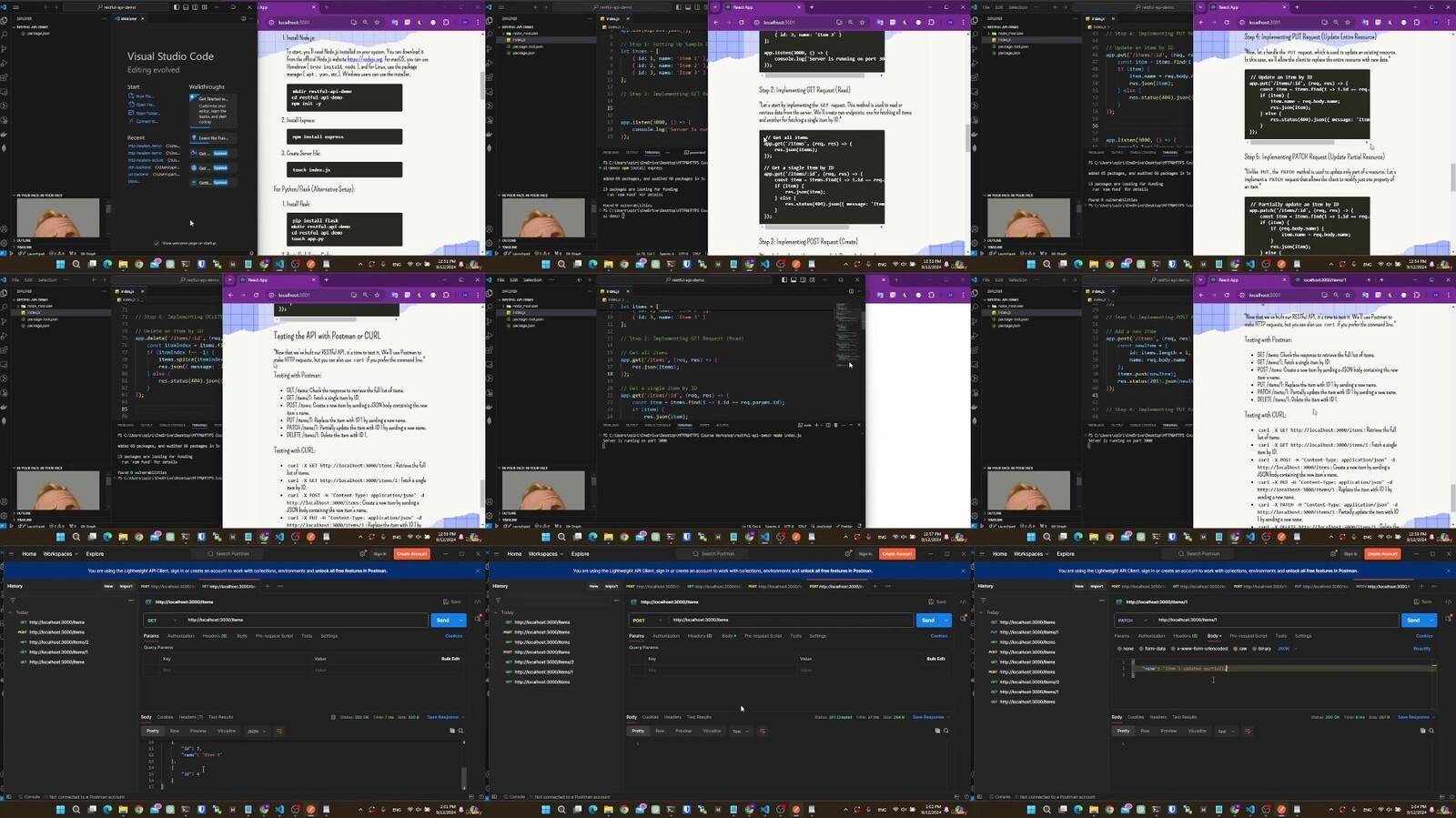Image resolution: width=1456 pixels, height=818 pixels.
Task: Open Explore in POST-method Postman header
Action: pyautogui.click(x=581, y=553)
